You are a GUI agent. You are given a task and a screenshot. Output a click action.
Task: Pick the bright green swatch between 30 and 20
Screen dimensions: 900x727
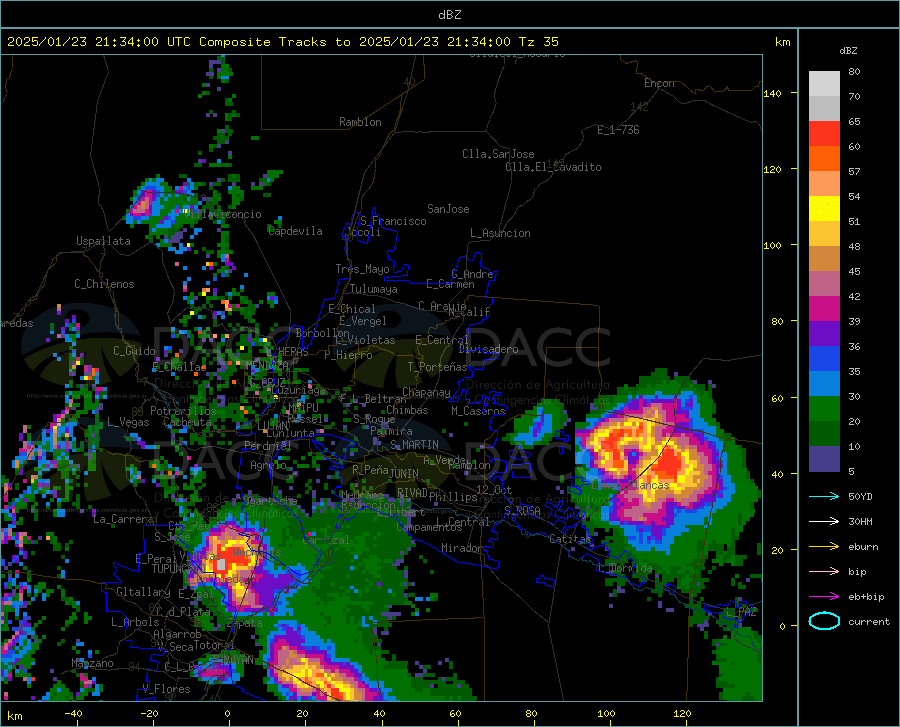tap(824, 409)
